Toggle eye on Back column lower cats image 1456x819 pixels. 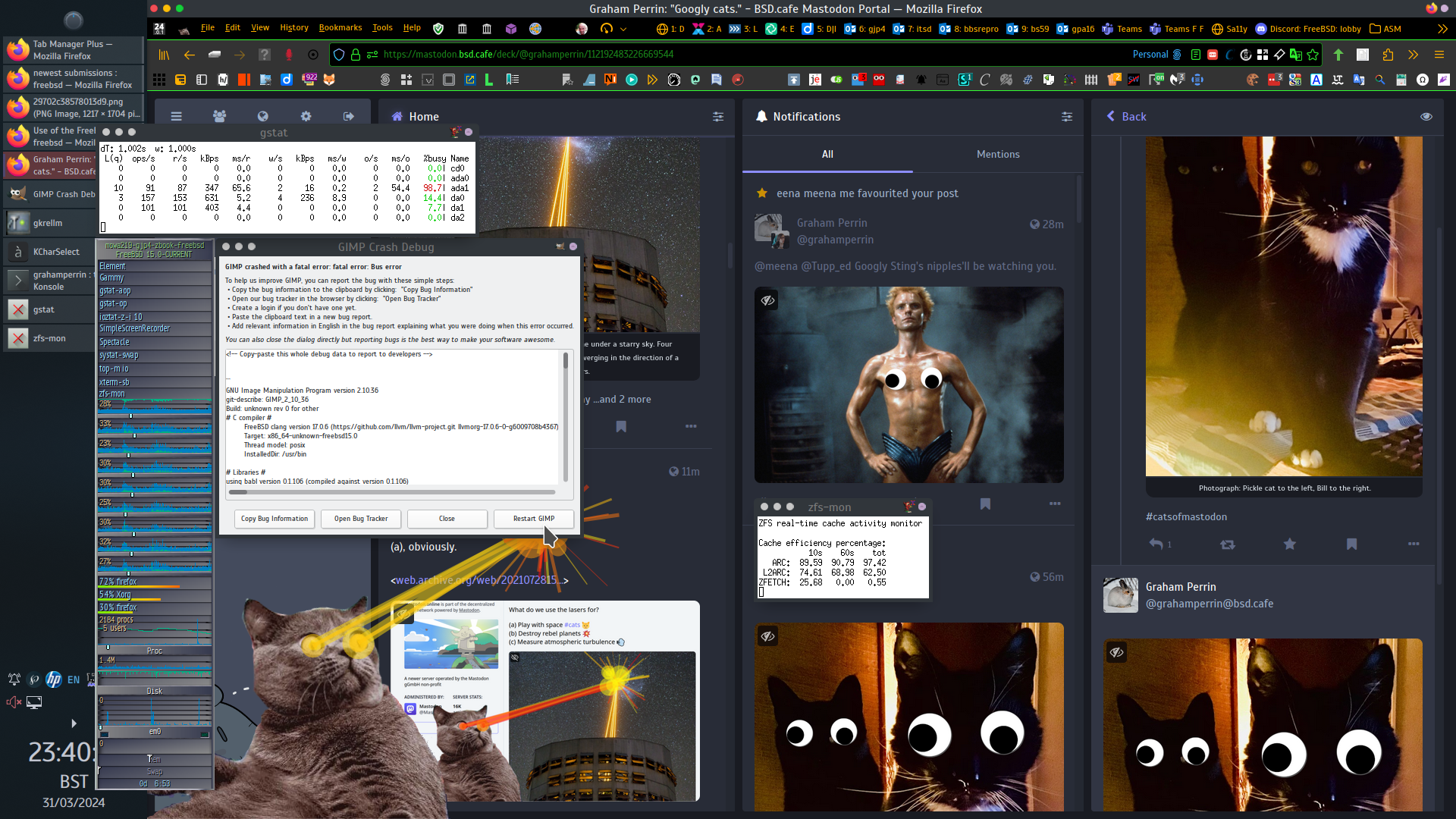1117,652
